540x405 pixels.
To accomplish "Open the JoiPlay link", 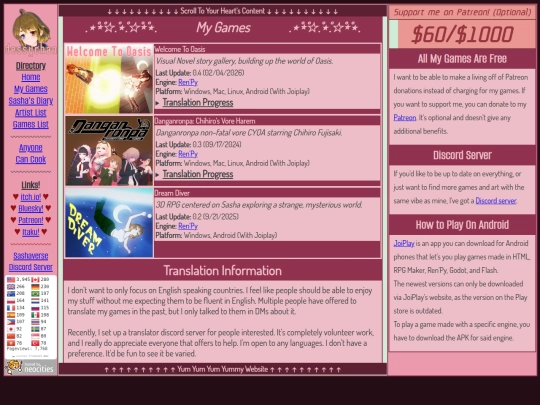I will (x=404, y=243).
